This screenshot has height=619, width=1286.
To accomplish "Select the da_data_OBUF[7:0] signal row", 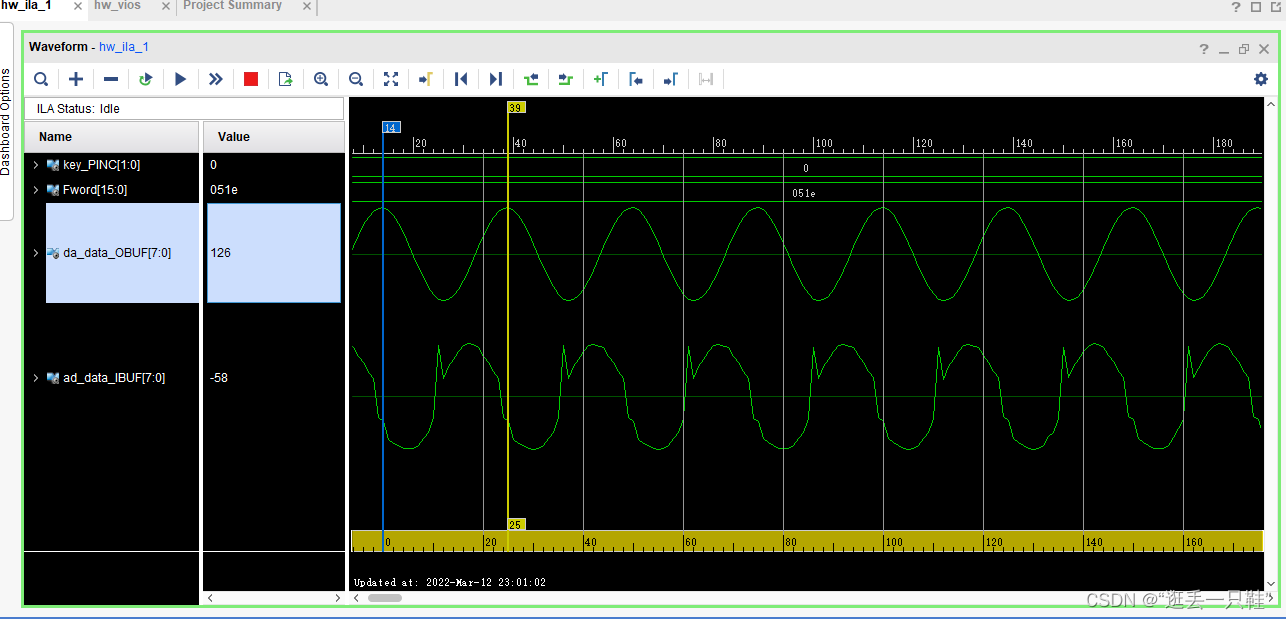I will tap(123, 253).
